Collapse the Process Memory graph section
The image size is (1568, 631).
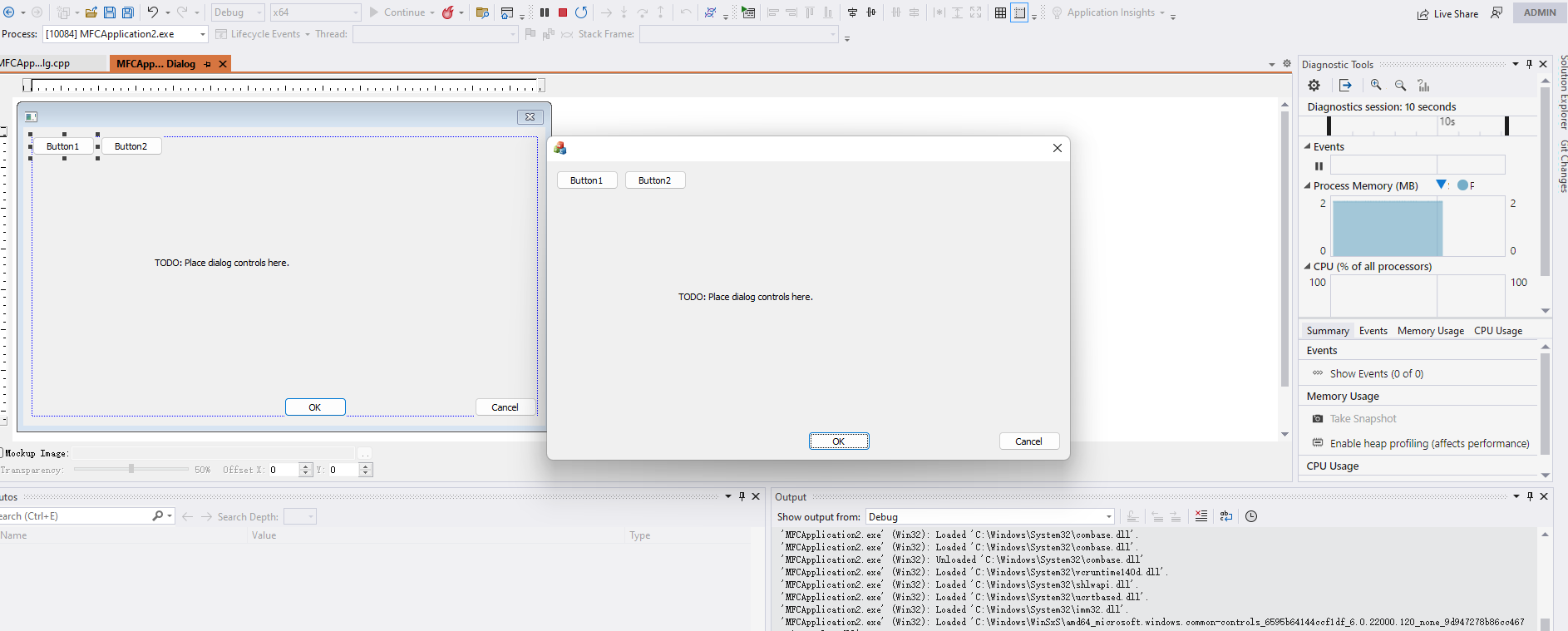1307,185
